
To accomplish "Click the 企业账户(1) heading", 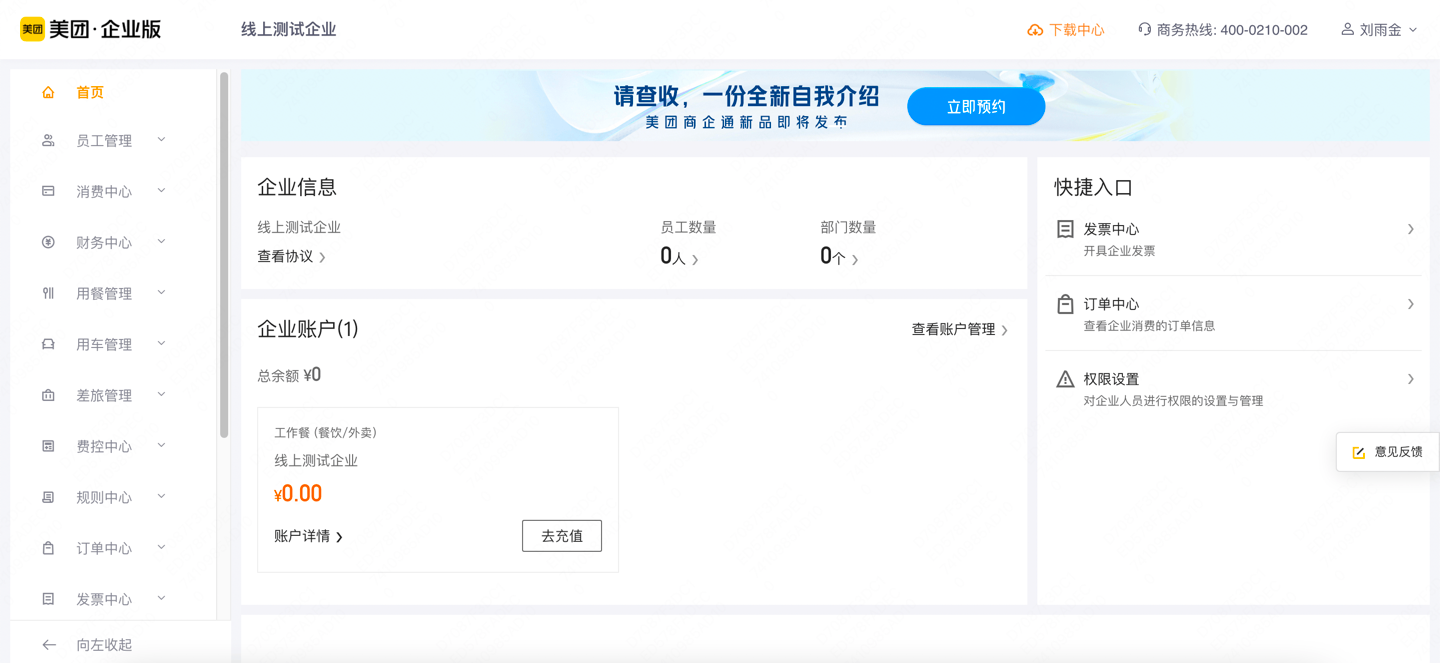I will click(x=308, y=329).
